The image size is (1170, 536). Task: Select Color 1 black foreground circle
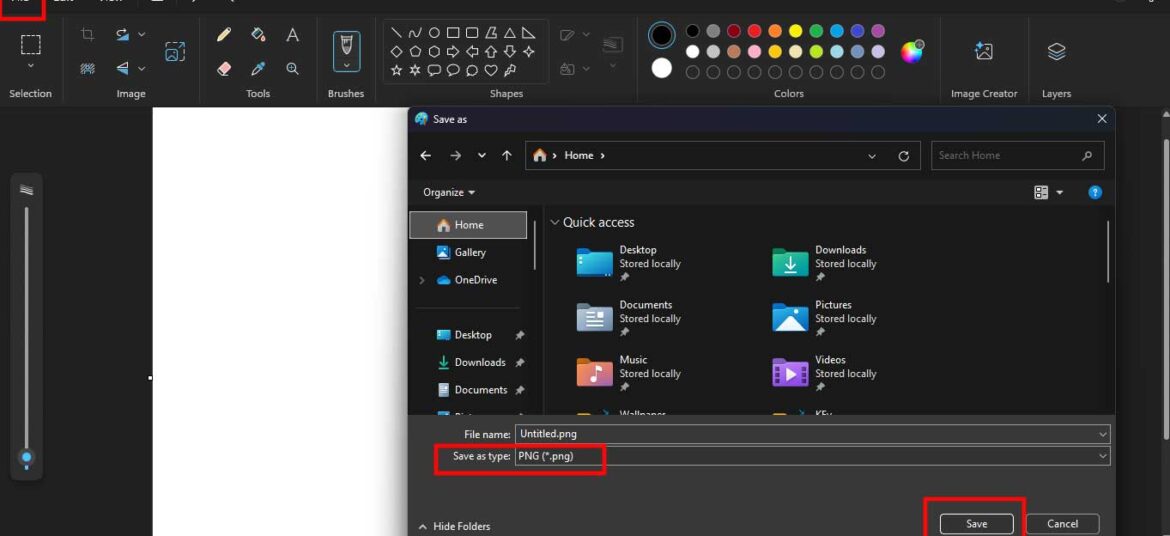(662, 35)
